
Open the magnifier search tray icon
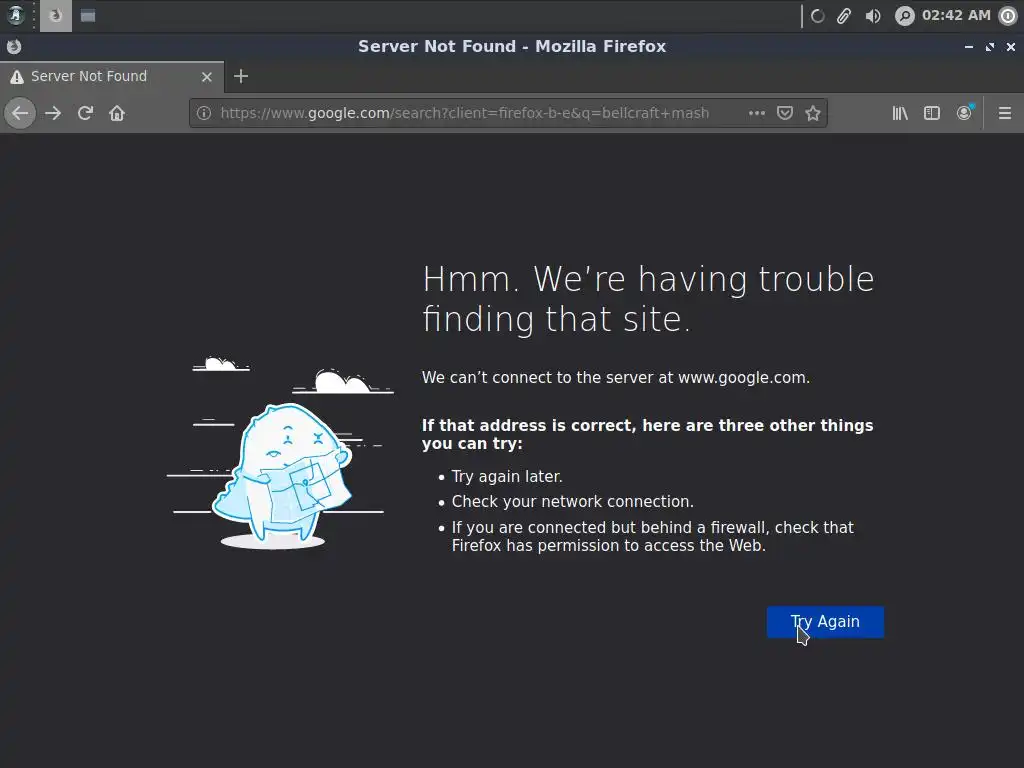tap(904, 16)
